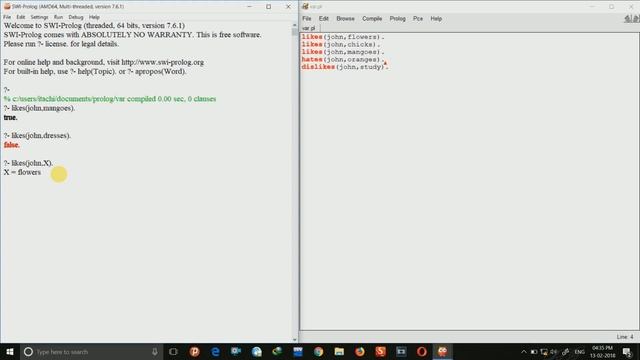Viewport: 640px width, 360px height.
Task: Click the console scrollbar thumb
Action: (x=295, y=32)
